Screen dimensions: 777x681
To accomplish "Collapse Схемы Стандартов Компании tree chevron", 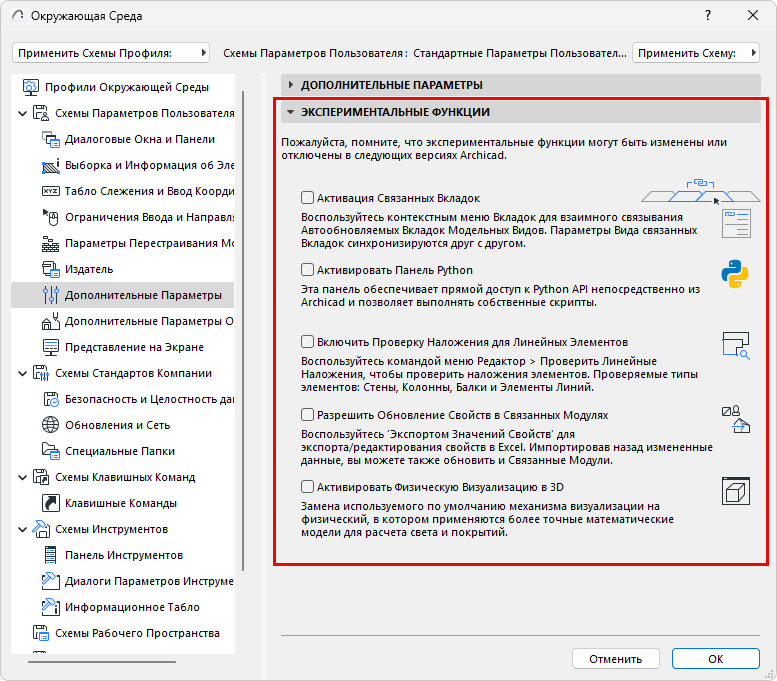I will [22, 373].
